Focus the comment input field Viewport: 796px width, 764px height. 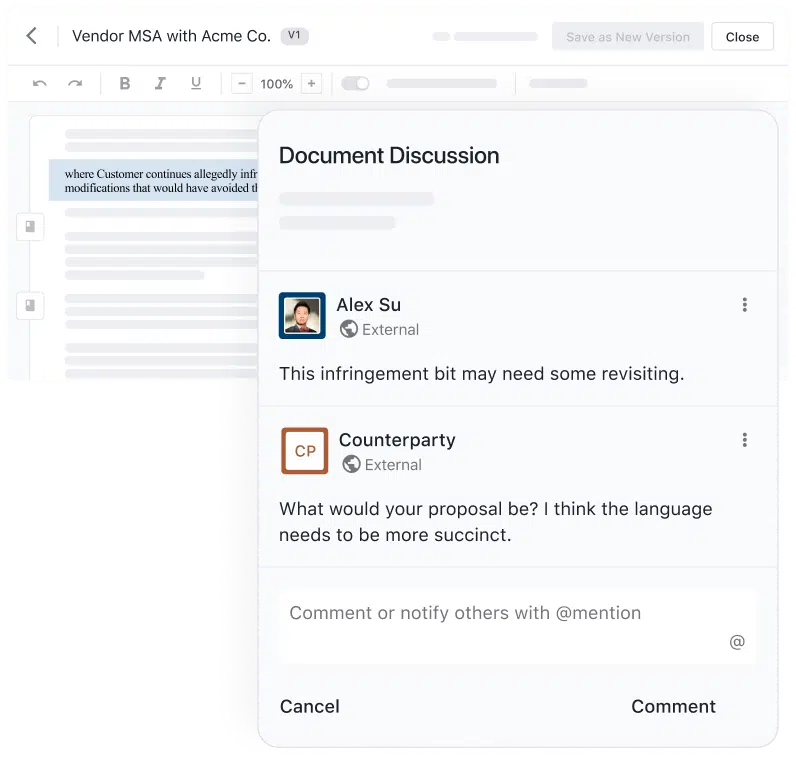pyautogui.click(x=517, y=626)
